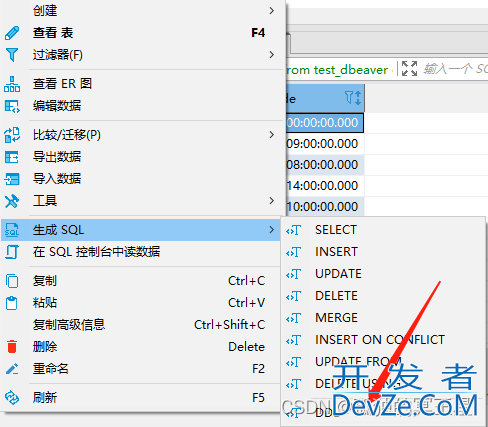Select 导入数据 menu entry

(x=142, y=179)
